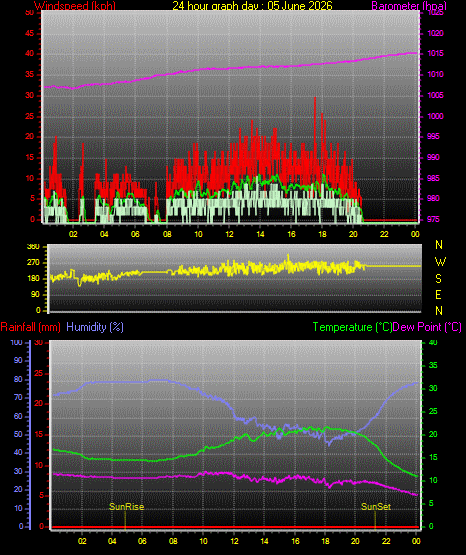466x555 pixels.
Task: Click the Rainfall (mm) legend label
Action: click(30, 327)
